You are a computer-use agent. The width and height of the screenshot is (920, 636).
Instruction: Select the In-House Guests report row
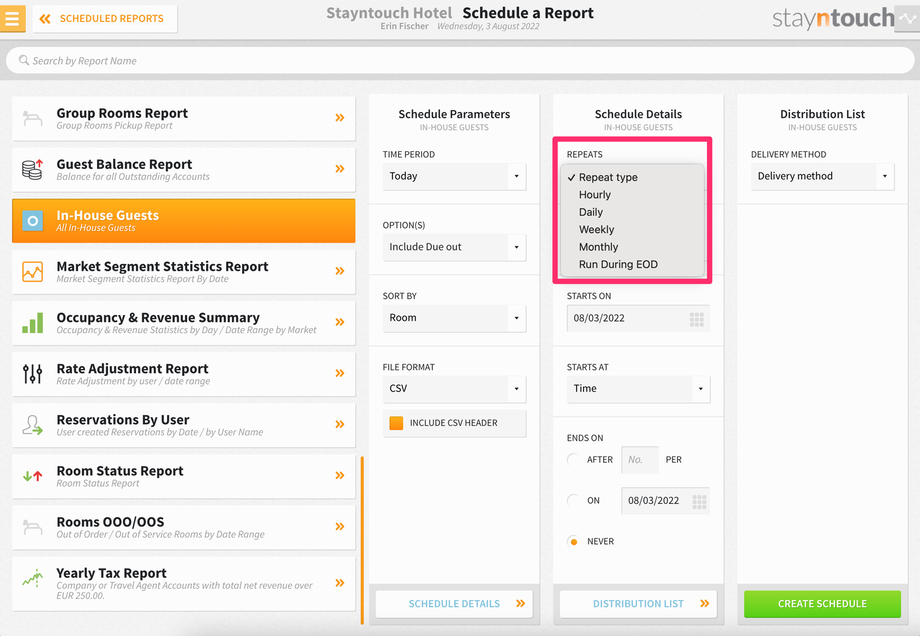tap(184, 221)
